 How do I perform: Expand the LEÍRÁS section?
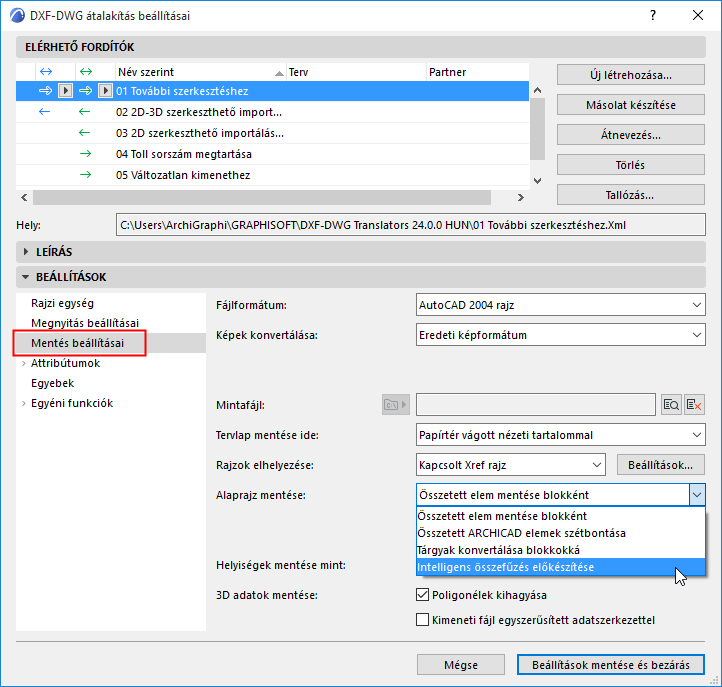point(26,252)
